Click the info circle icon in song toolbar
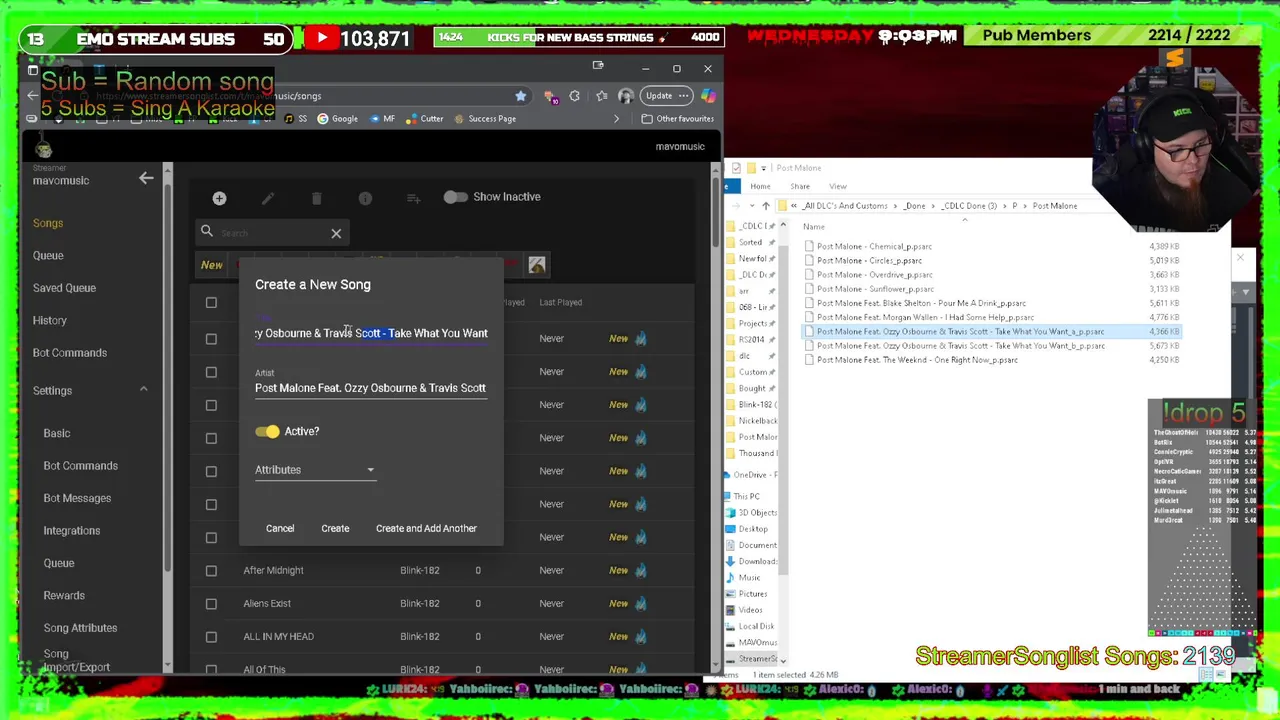The image size is (1280, 720). (365, 198)
